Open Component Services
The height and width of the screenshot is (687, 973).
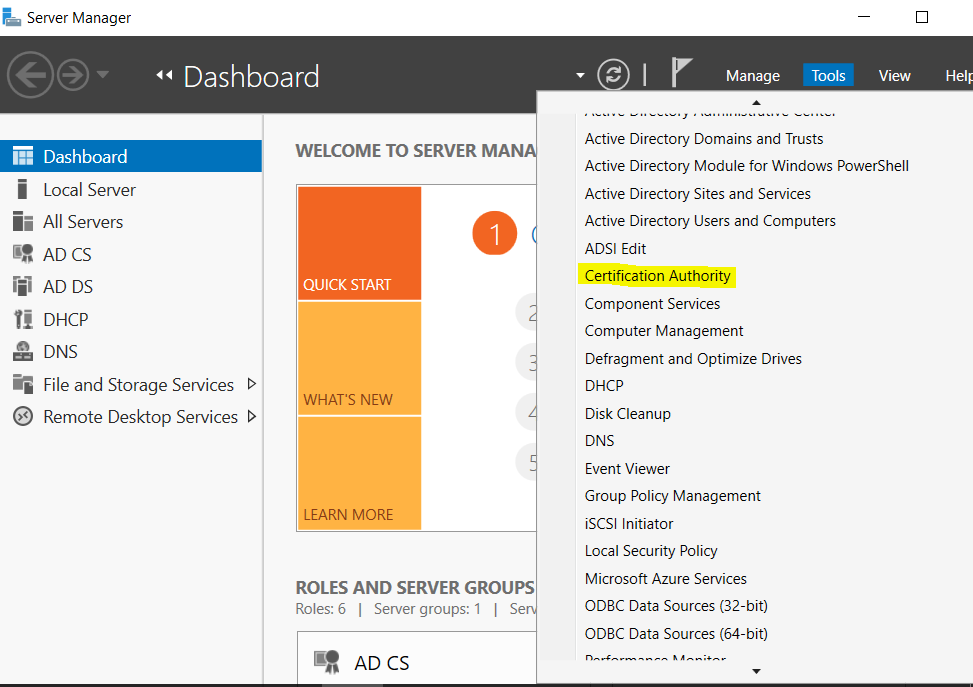point(652,303)
